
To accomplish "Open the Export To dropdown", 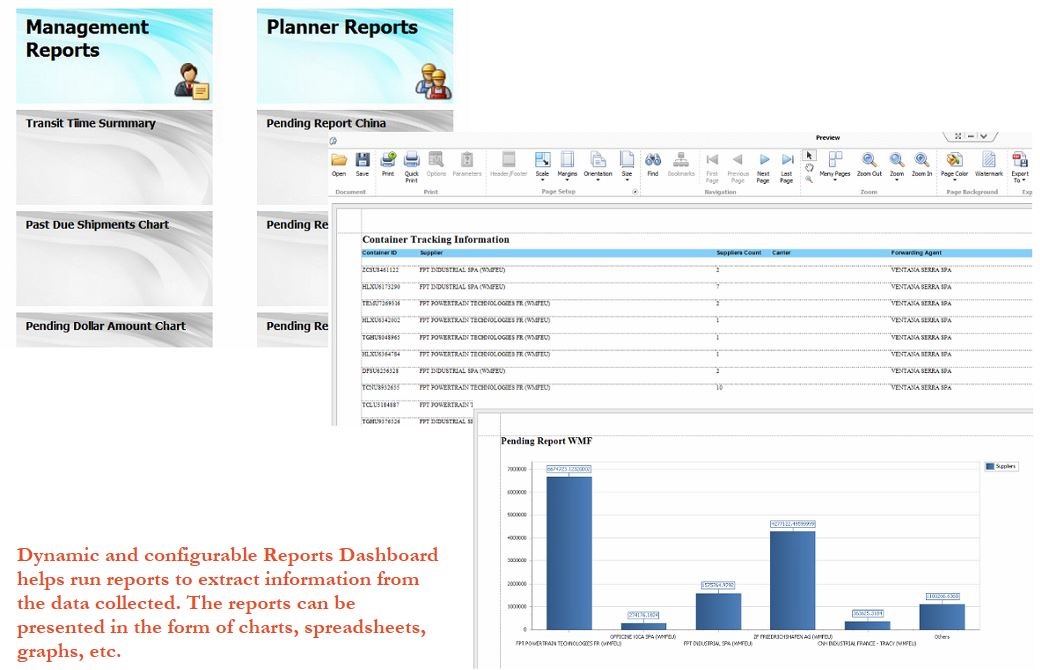I will [x=1019, y=167].
